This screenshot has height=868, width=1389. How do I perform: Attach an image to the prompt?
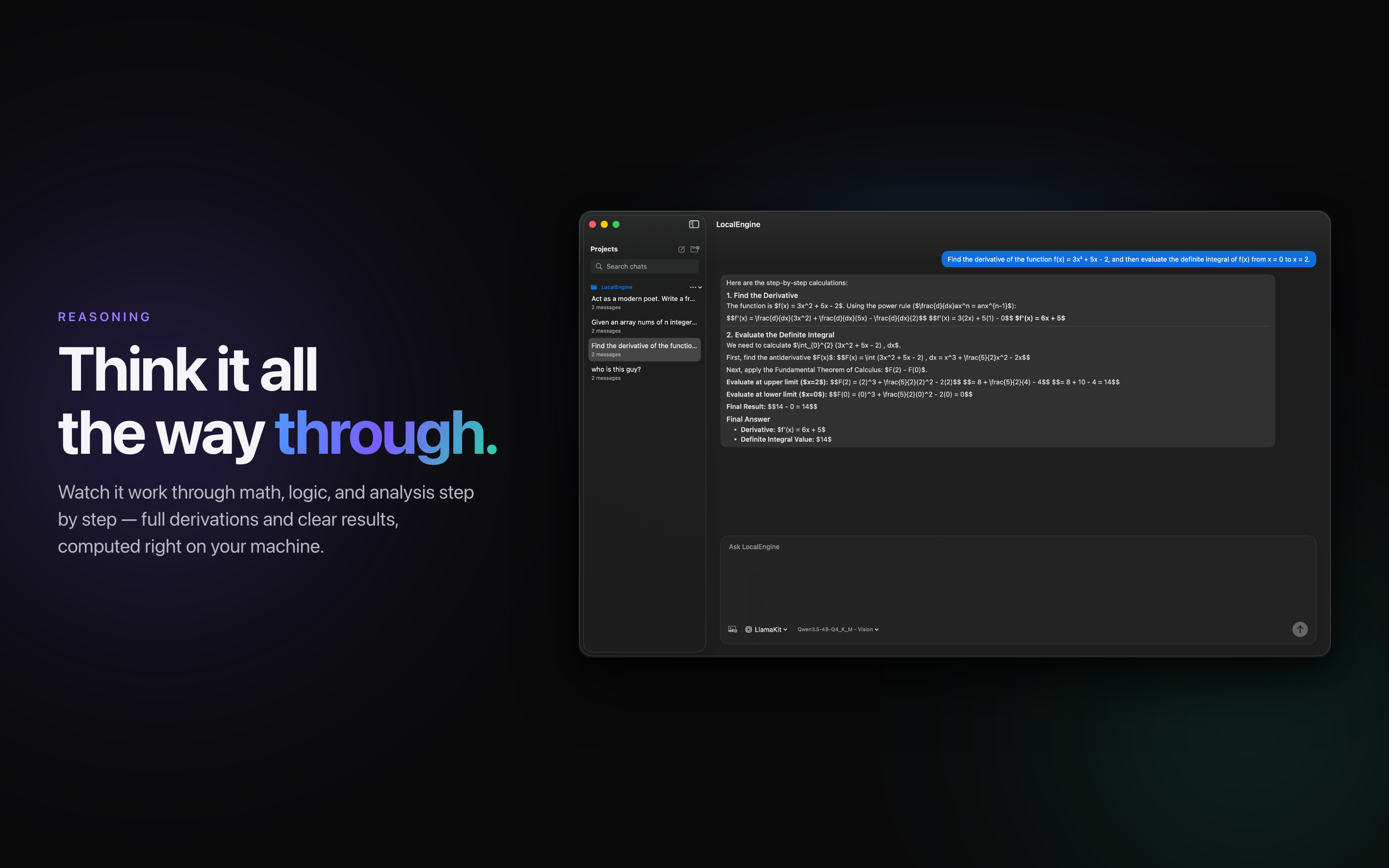click(733, 629)
